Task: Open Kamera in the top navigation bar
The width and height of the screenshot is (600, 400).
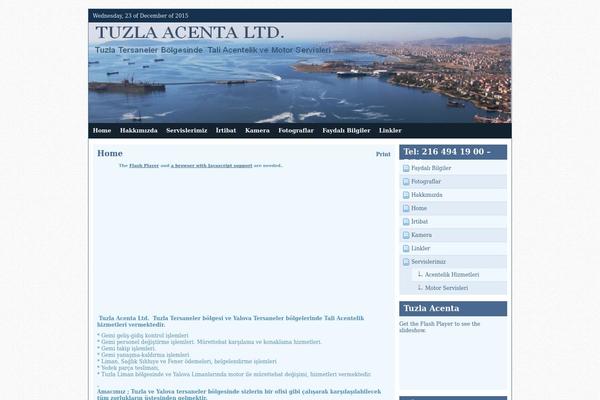Action: pos(257,131)
